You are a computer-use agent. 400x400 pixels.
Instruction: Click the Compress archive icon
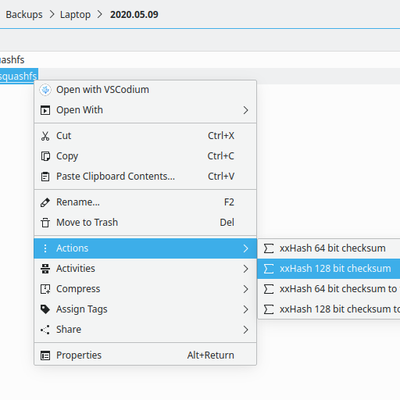tap(45, 289)
